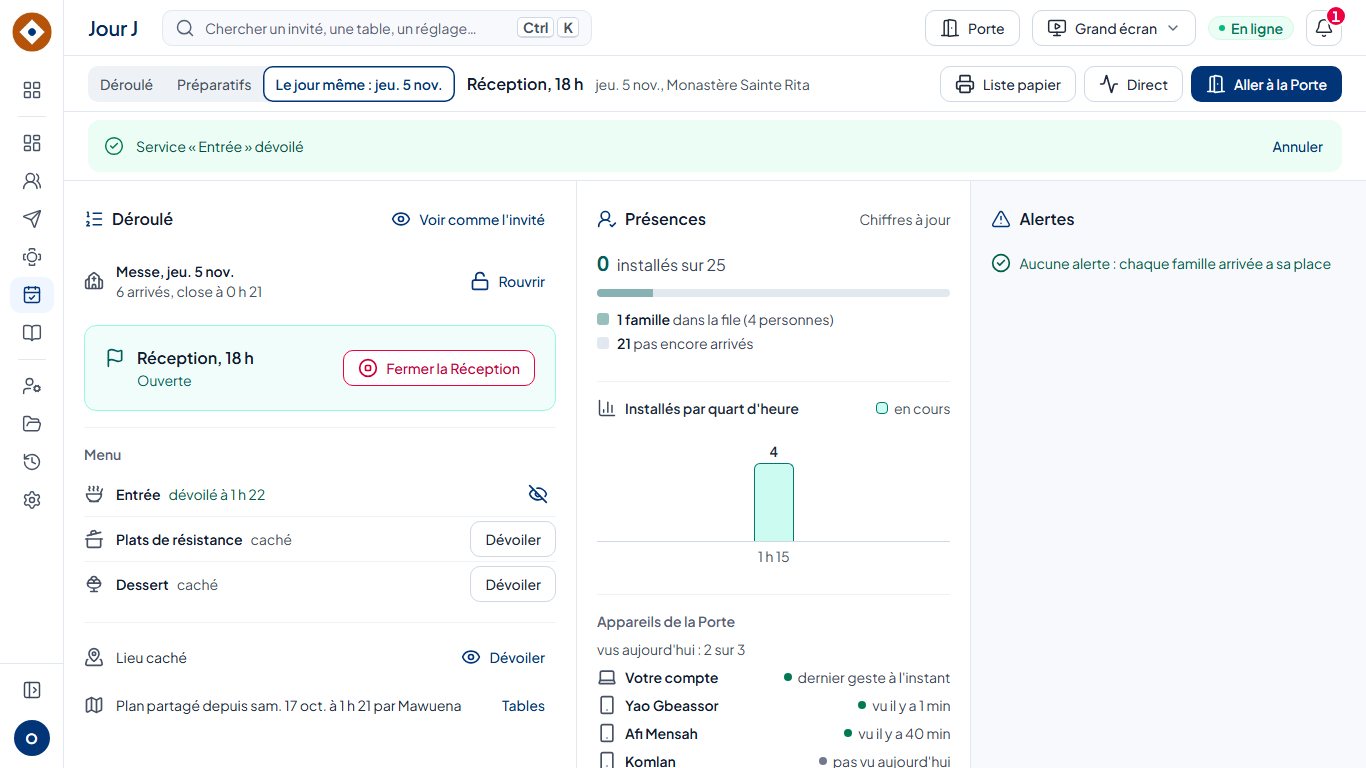Select the Le jour même tab
Screen dimensions: 1366x768
(359, 85)
